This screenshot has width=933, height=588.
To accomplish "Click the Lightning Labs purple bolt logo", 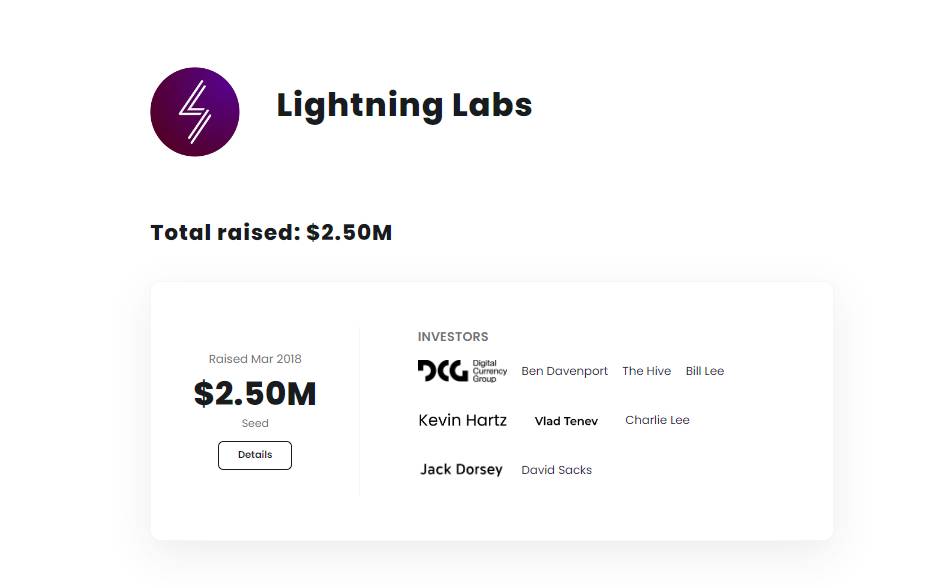I will click(x=195, y=112).
